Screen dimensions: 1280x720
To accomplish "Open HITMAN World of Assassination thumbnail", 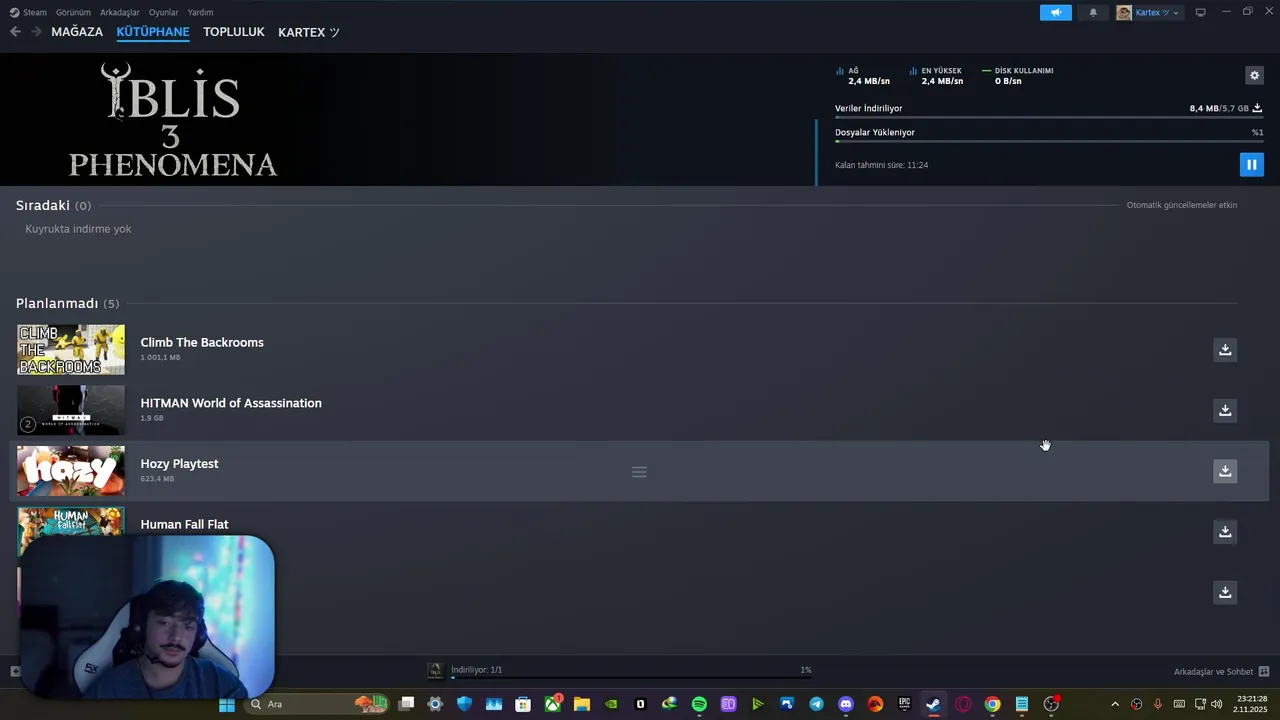I will pos(71,410).
